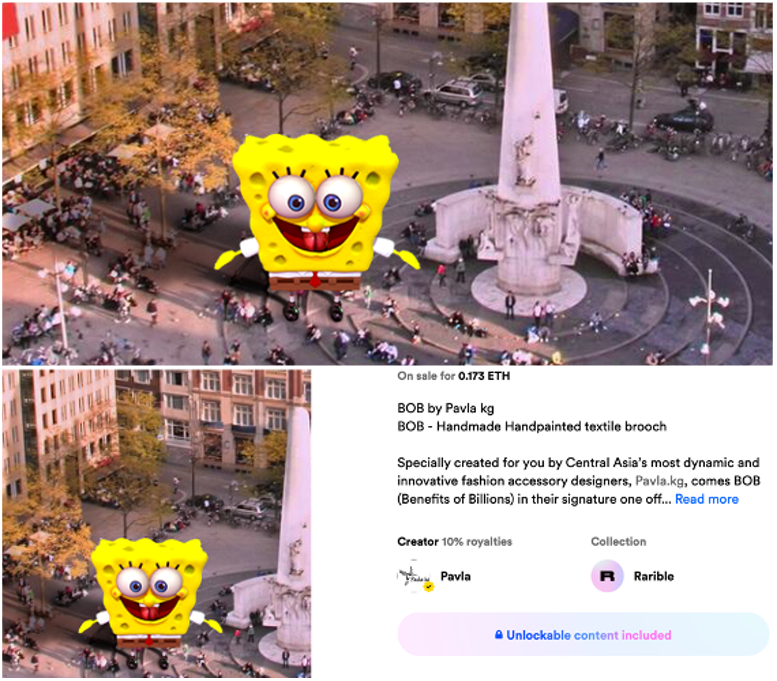This screenshot has height=681, width=777.
Task: Click the lock icon beside Unlockable content
Action: coord(498,635)
